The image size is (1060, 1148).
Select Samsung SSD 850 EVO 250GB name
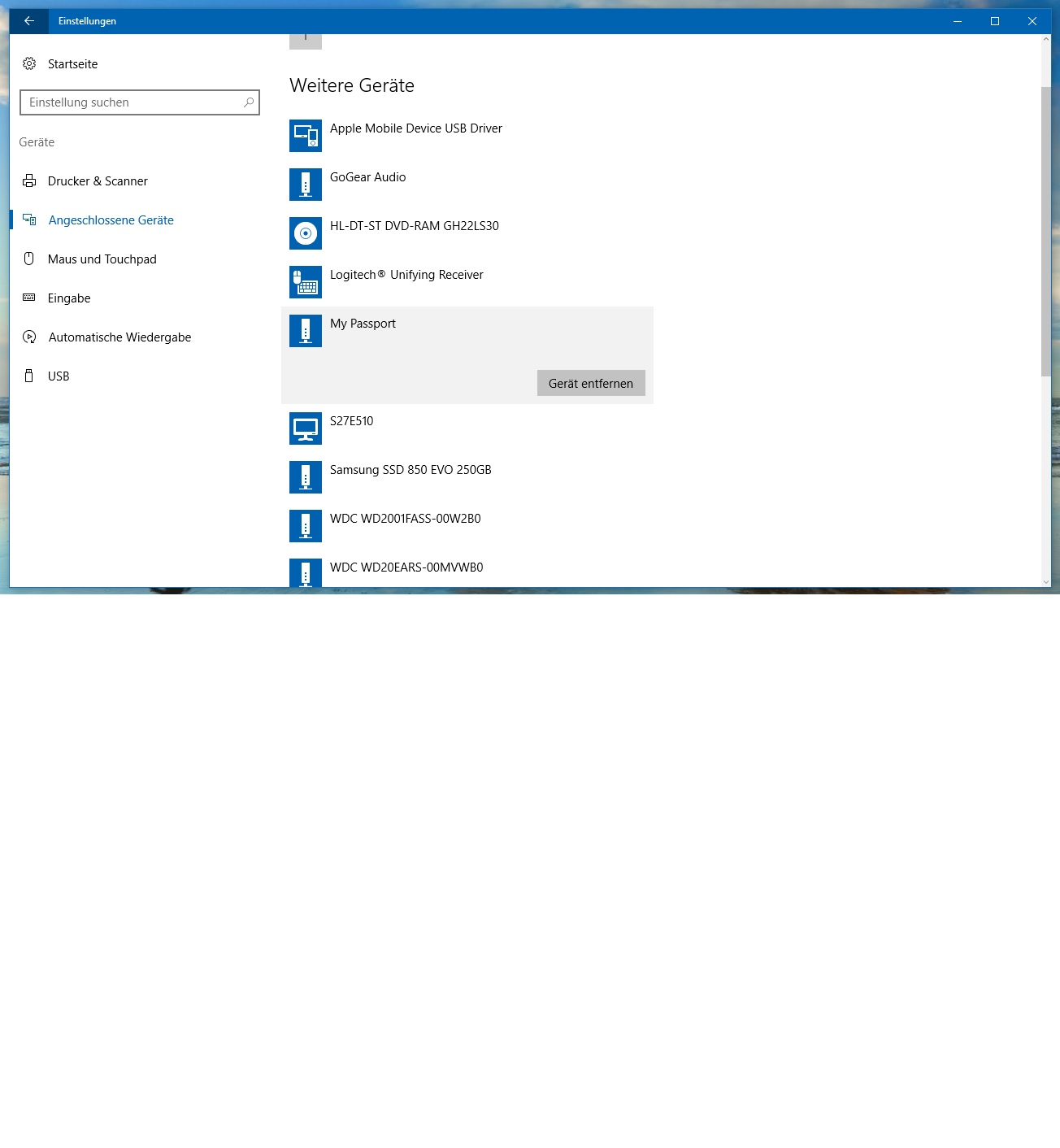(411, 470)
